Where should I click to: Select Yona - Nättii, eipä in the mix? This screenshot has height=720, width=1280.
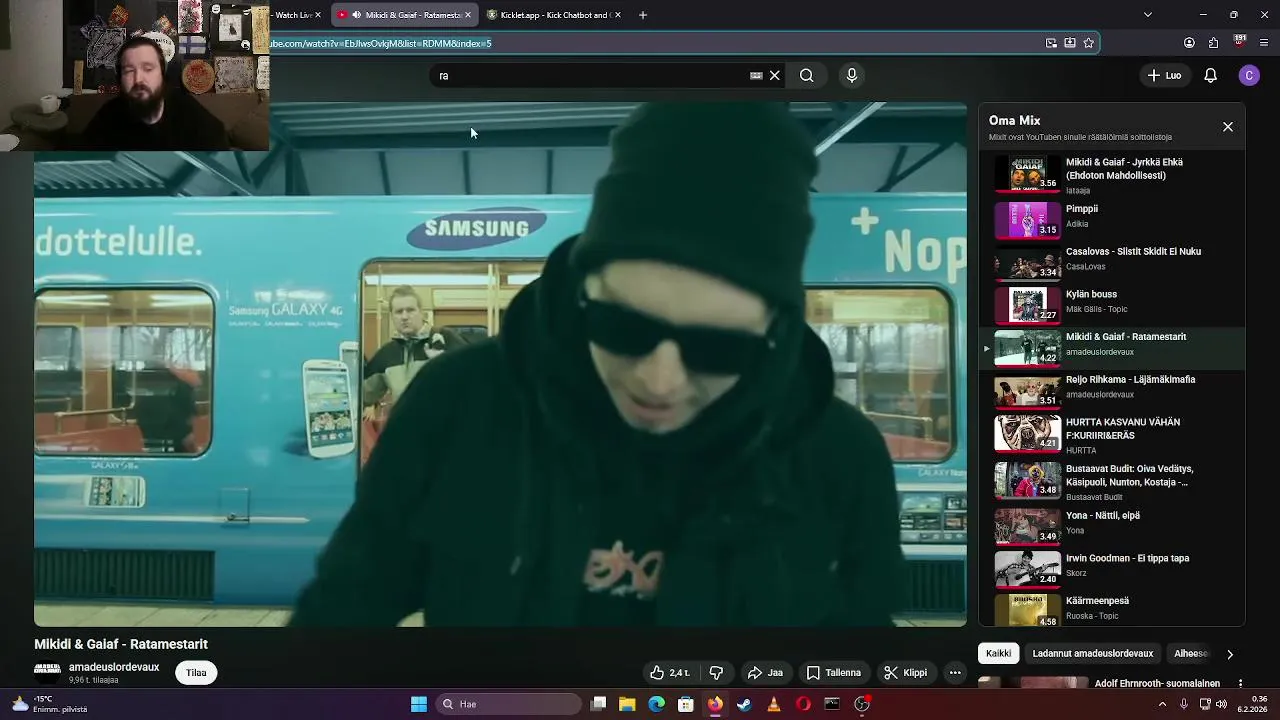click(1112, 525)
